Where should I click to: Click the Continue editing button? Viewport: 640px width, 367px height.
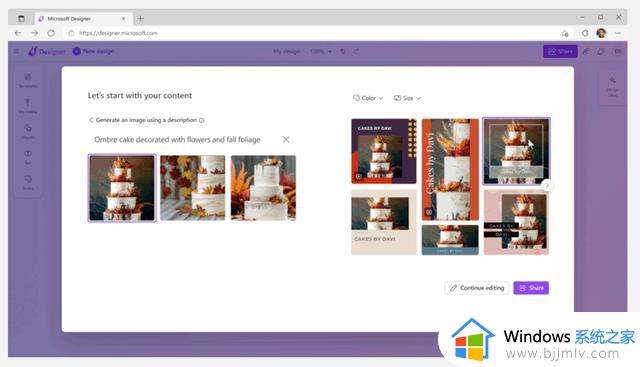click(x=477, y=288)
